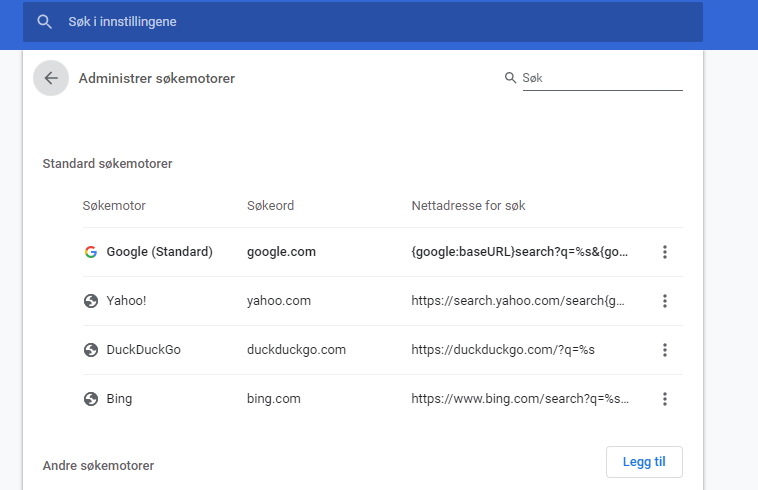Click the globe icon beside DuckDuckGo
758x490 pixels.
pos(91,350)
